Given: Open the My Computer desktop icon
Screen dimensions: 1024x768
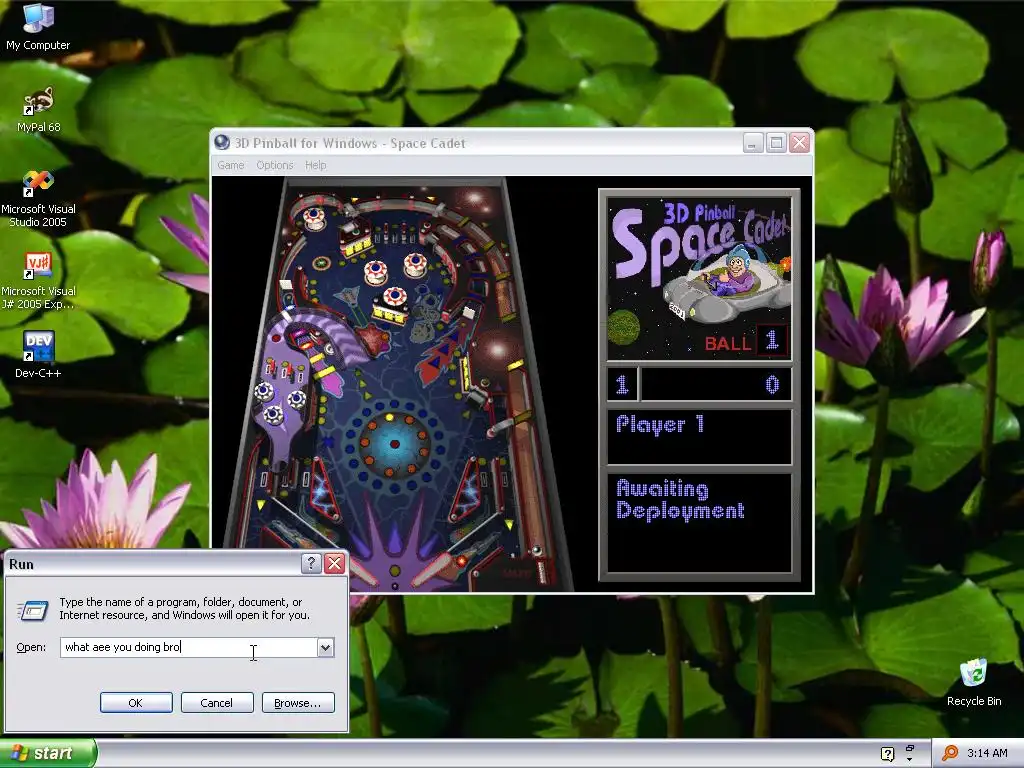Looking at the screenshot, I should [x=38, y=27].
